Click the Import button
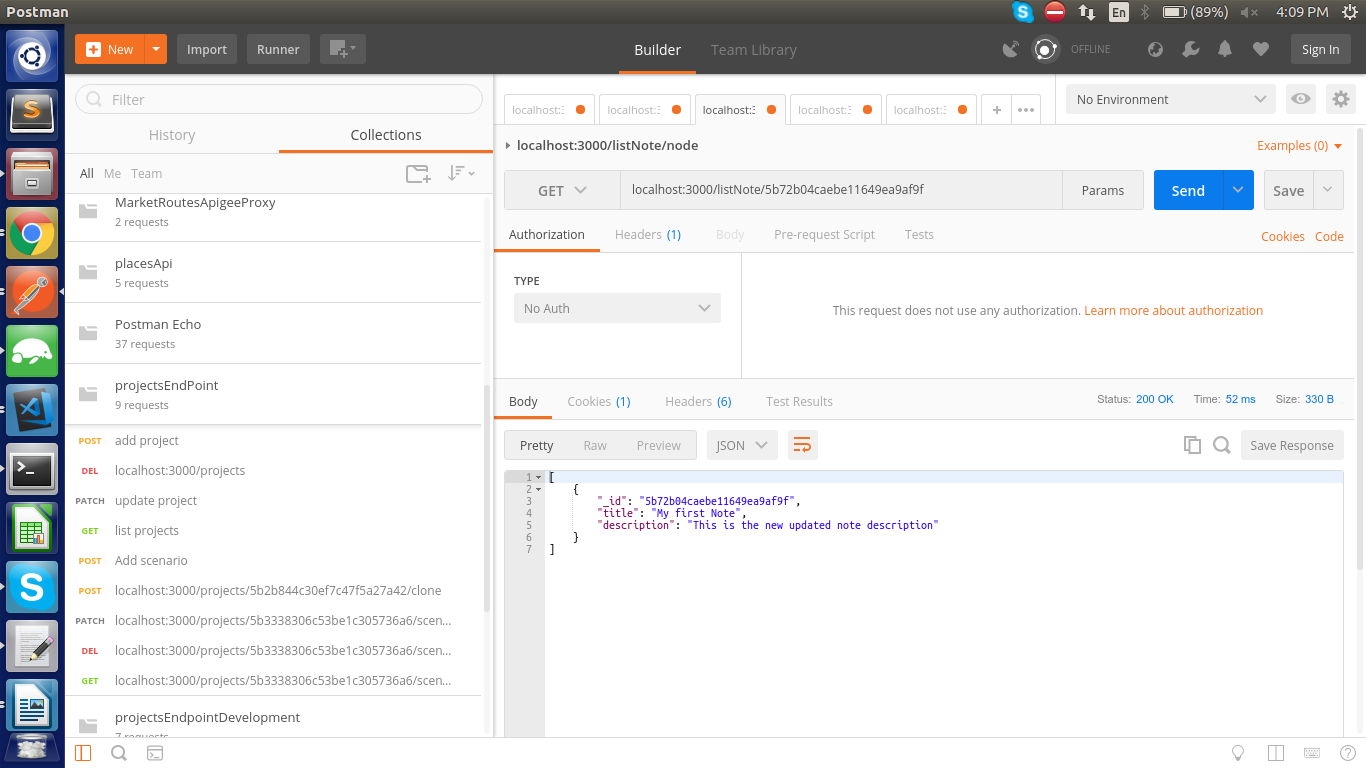This screenshot has width=1366, height=768. point(207,49)
